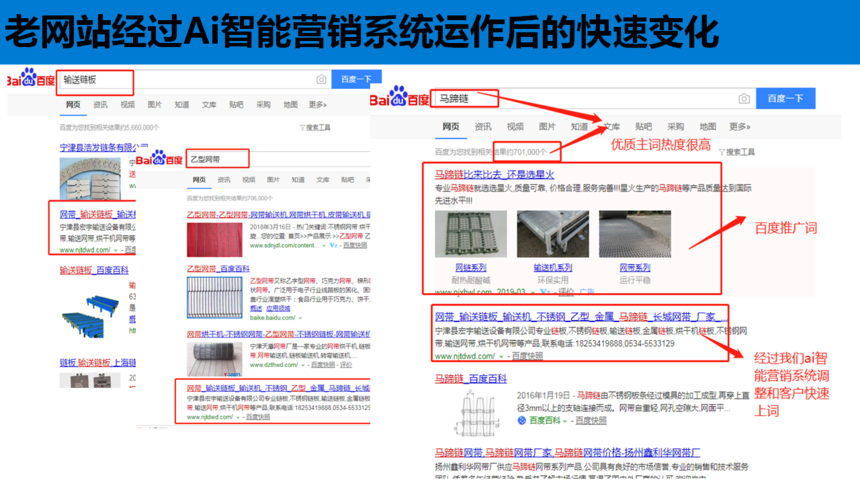
Task: Click the 百度百科 paw icon under 马蹄链 result
Action: tap(522, 420)
